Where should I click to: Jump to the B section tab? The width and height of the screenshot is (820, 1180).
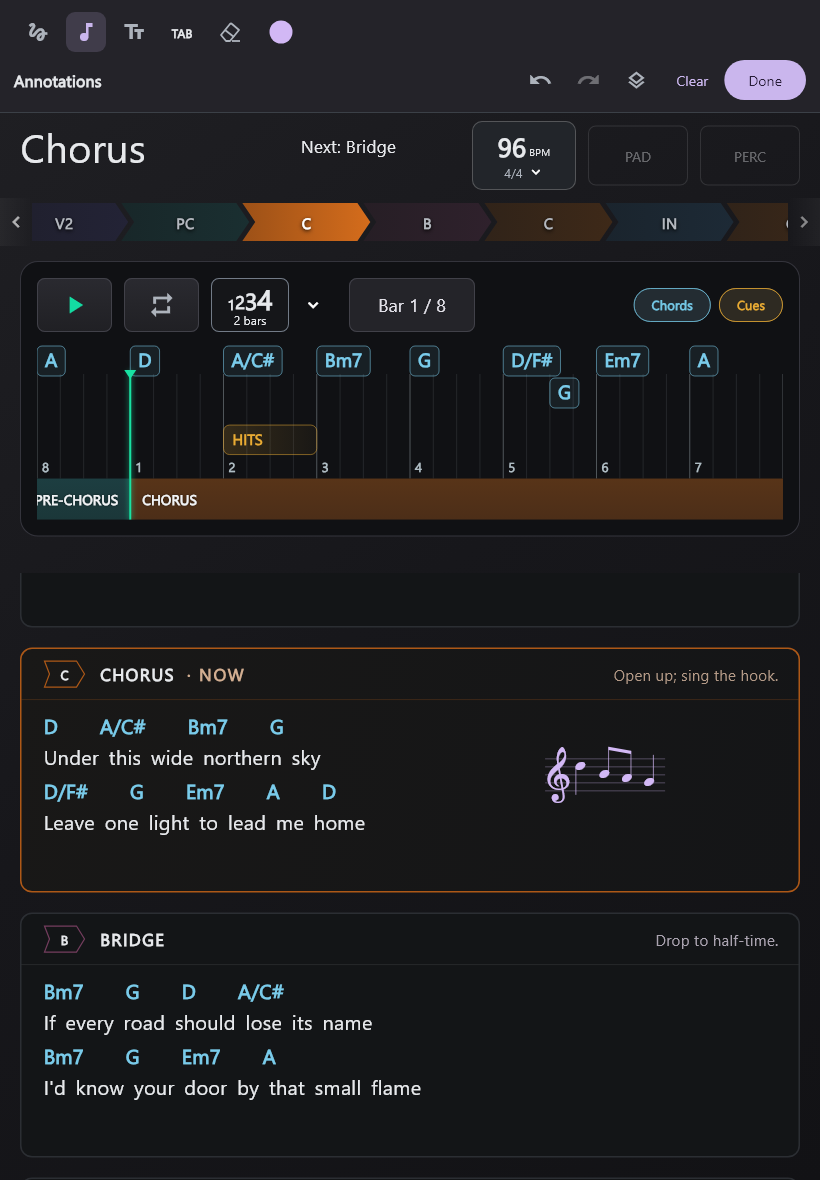[x=427, y=223]
